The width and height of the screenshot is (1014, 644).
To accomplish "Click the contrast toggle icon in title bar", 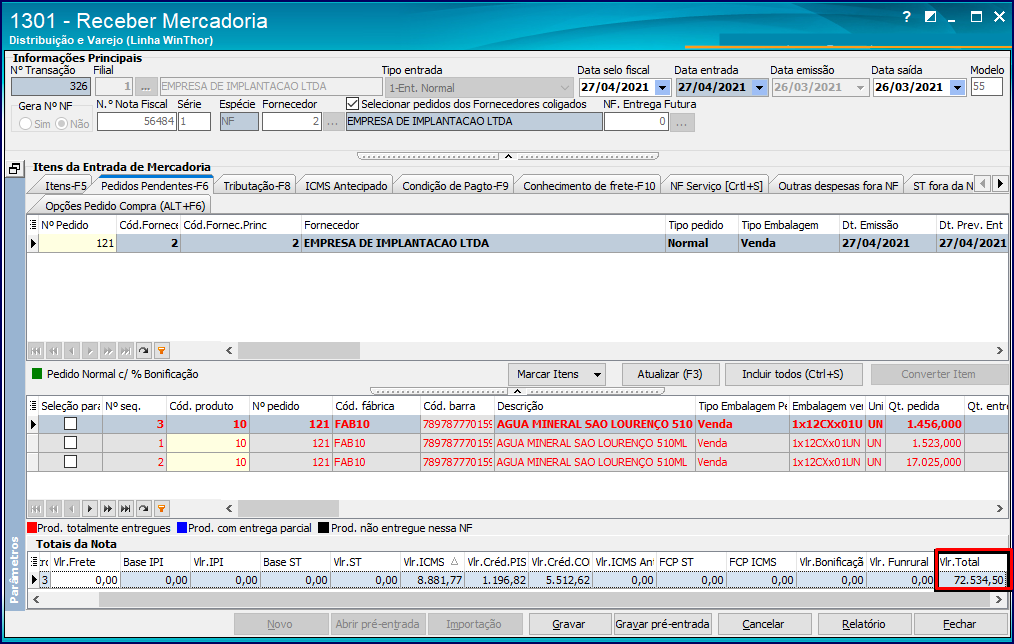I will click(930, 17).
